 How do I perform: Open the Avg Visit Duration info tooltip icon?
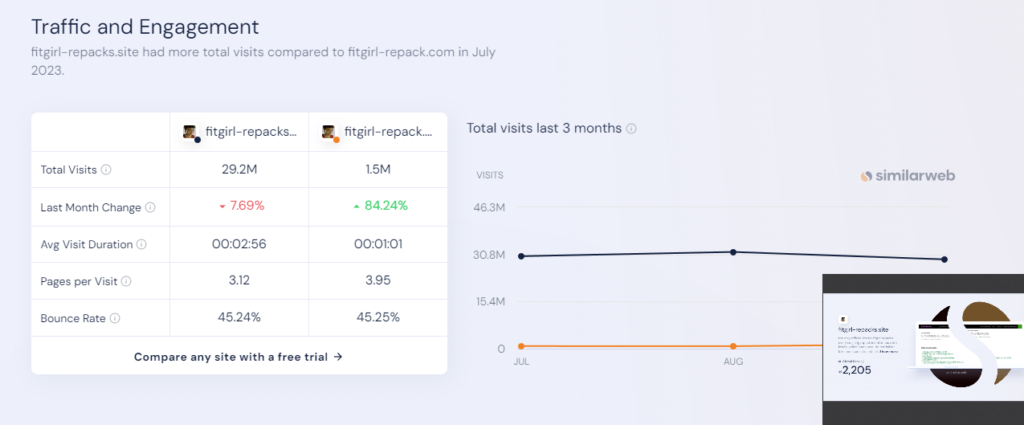tap(142, 245)
